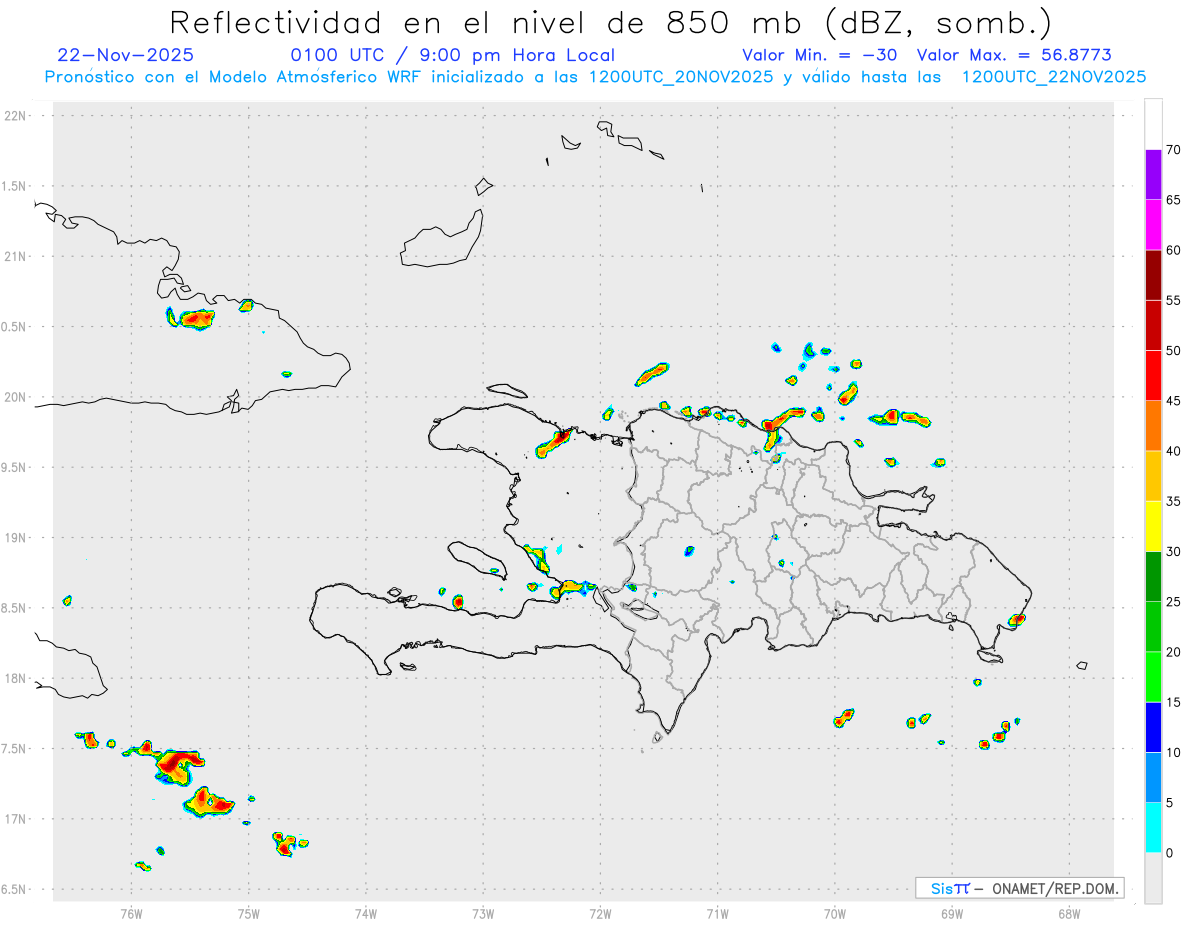This screenshot has height=927, width=1200.
Task: Click the colorbar value label '60'
Action: coord(1173,250)
